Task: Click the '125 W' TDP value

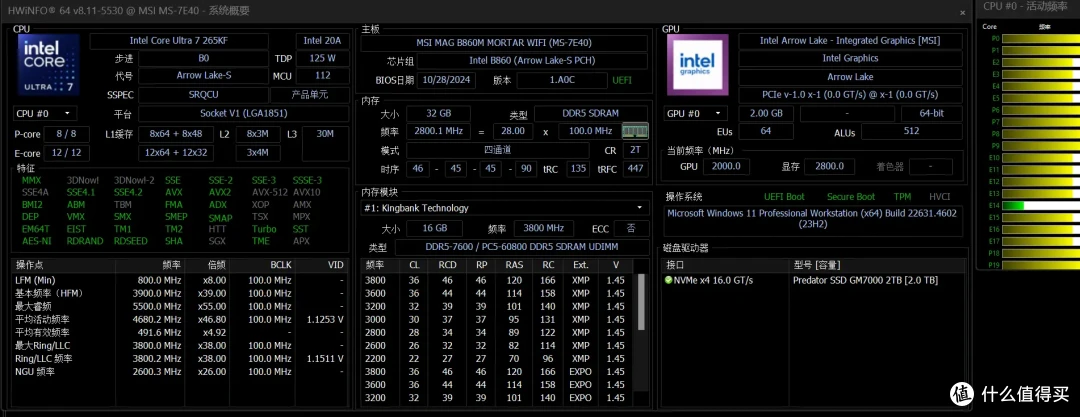Action: coord(322,59)
